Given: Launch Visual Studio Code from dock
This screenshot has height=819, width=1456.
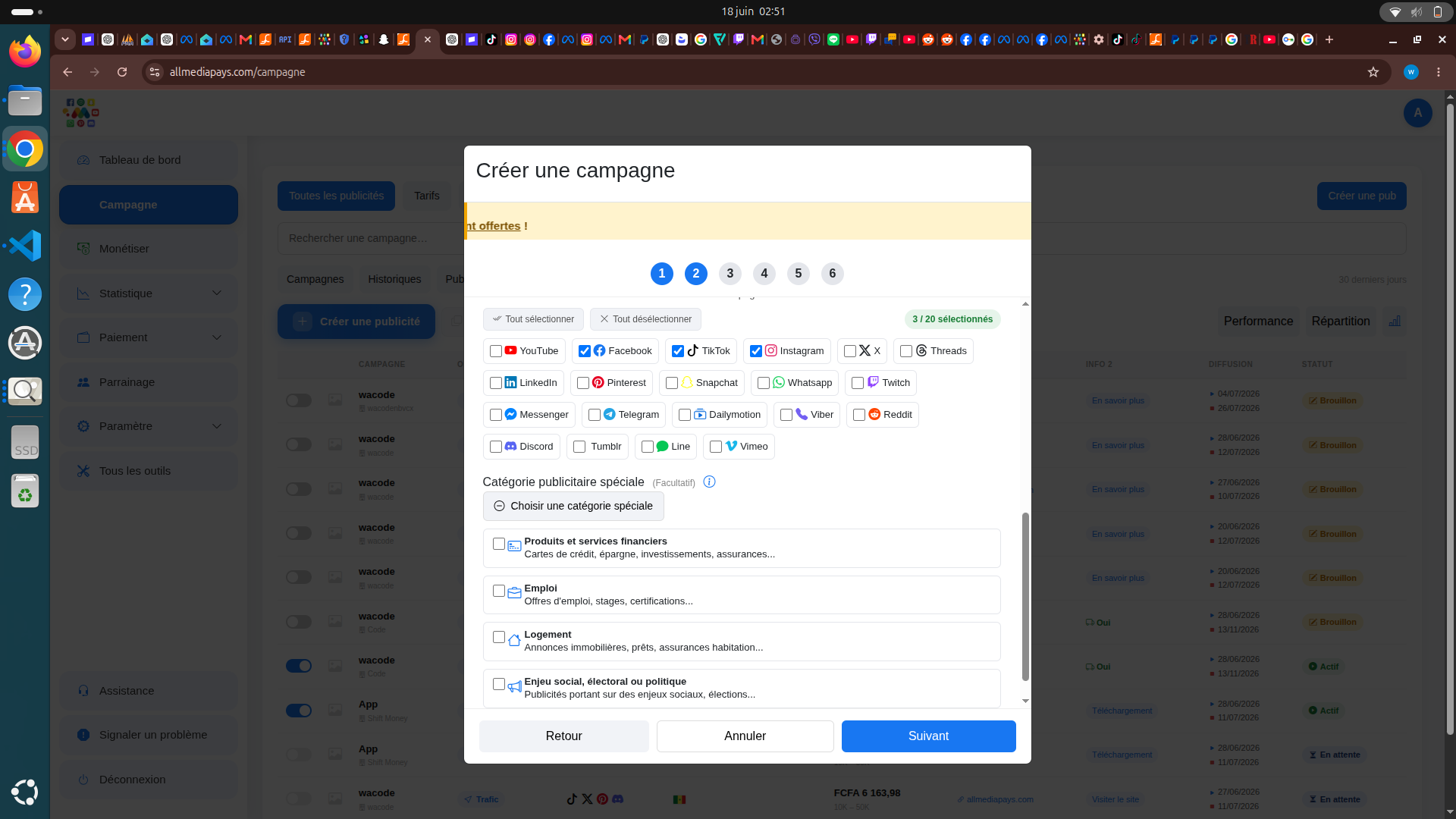Looking at the screenshot, I should 25,246.
